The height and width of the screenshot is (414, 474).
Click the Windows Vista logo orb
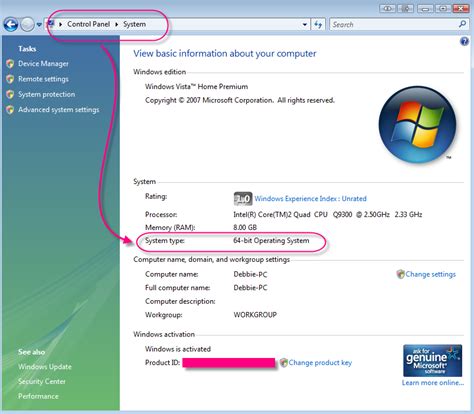(417, 125)
